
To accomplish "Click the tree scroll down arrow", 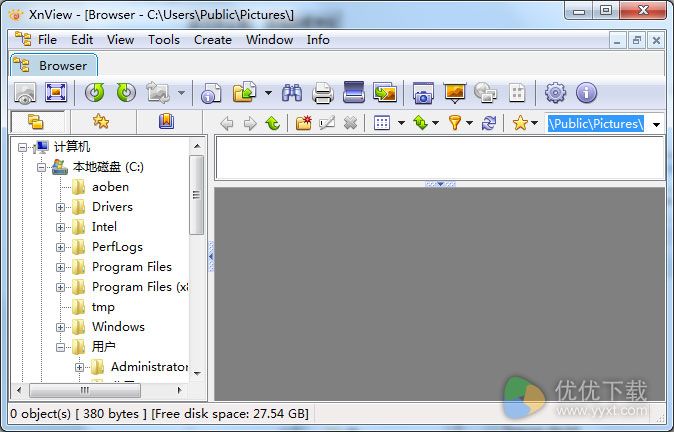I will point(197,373).
